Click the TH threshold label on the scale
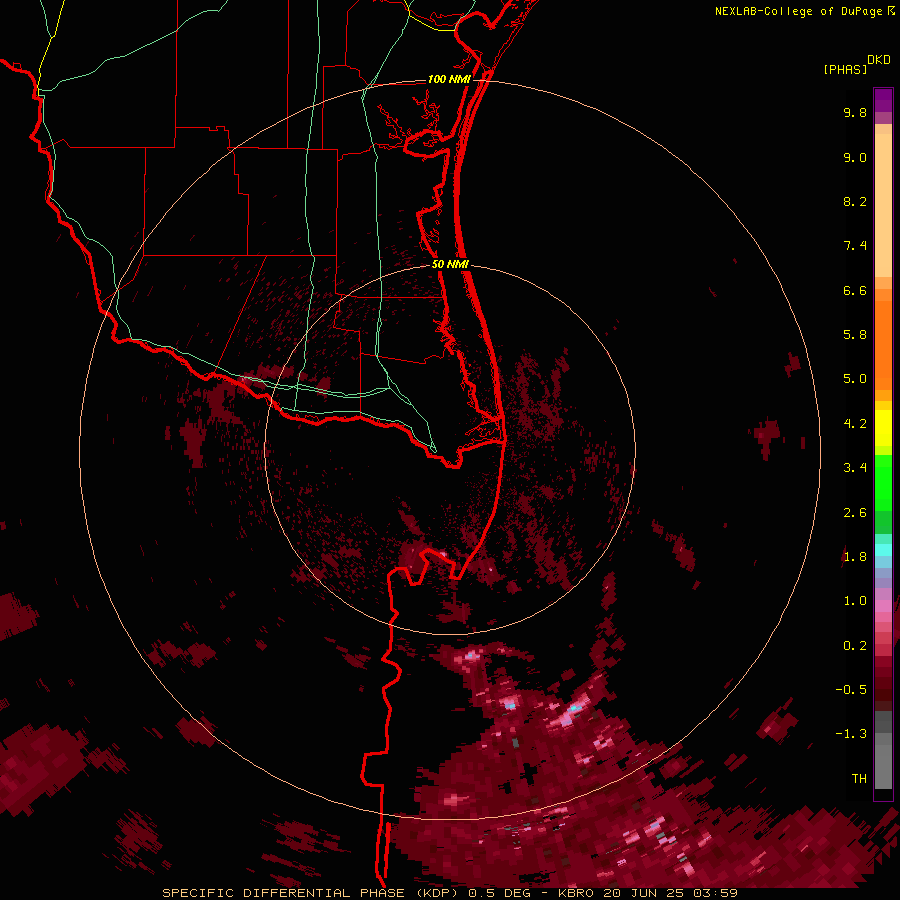 tap(859, 779)
